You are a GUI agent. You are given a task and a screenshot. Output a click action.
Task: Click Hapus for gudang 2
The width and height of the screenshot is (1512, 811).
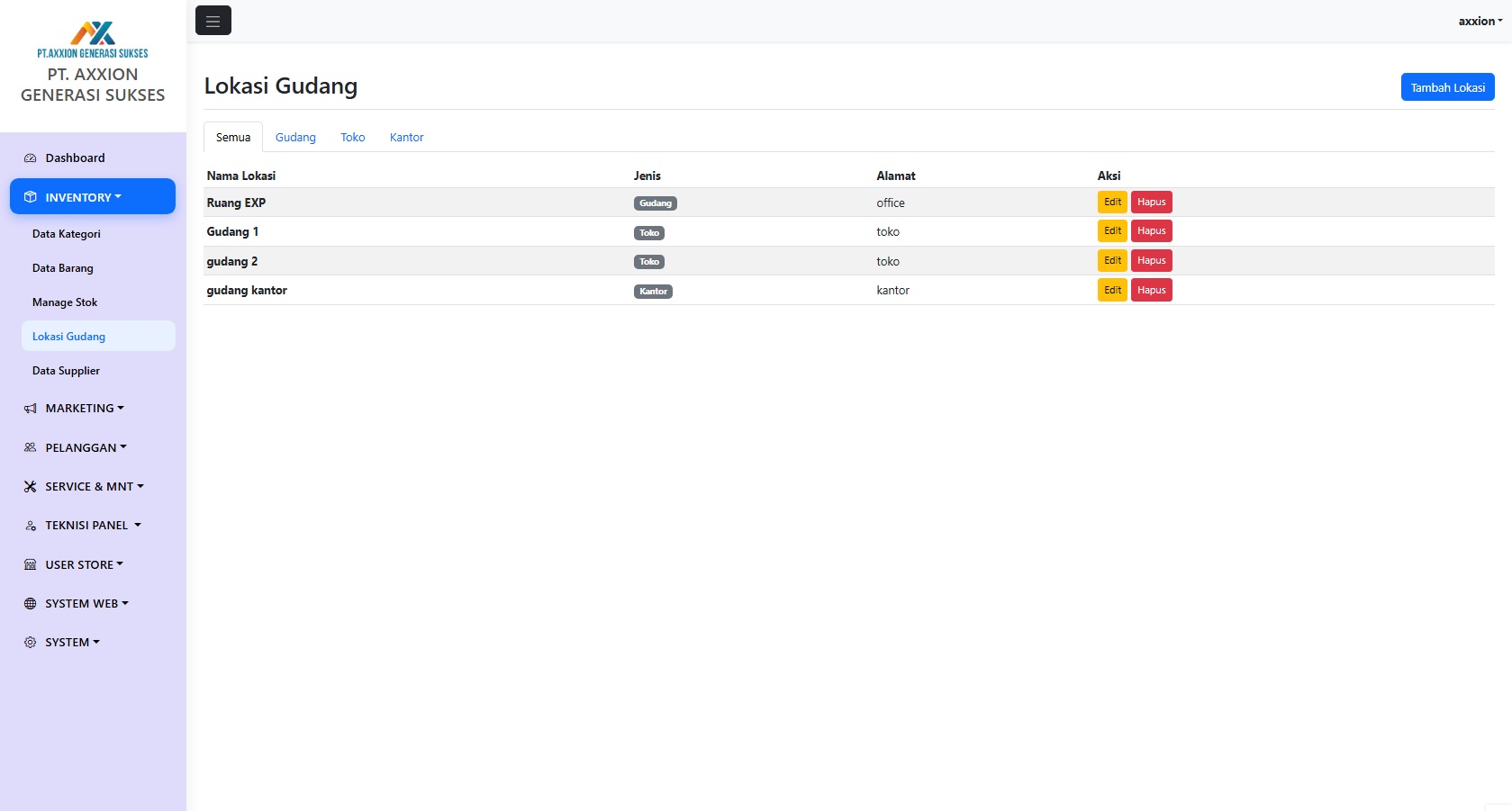pos(1152,260)
